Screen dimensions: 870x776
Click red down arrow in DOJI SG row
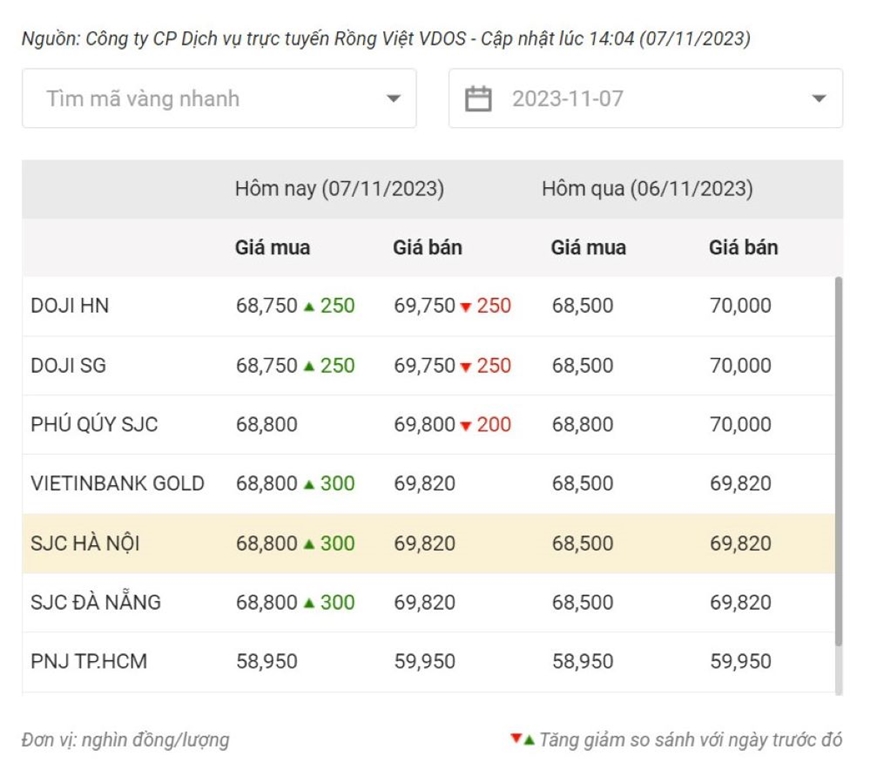click(466, 367)
